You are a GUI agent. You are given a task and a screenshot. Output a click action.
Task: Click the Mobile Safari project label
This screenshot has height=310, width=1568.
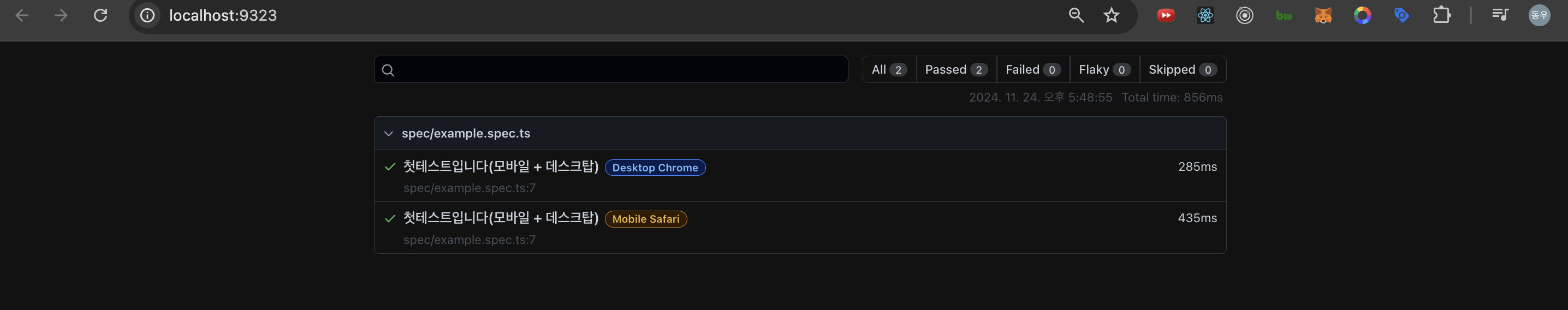click(645, 219)
